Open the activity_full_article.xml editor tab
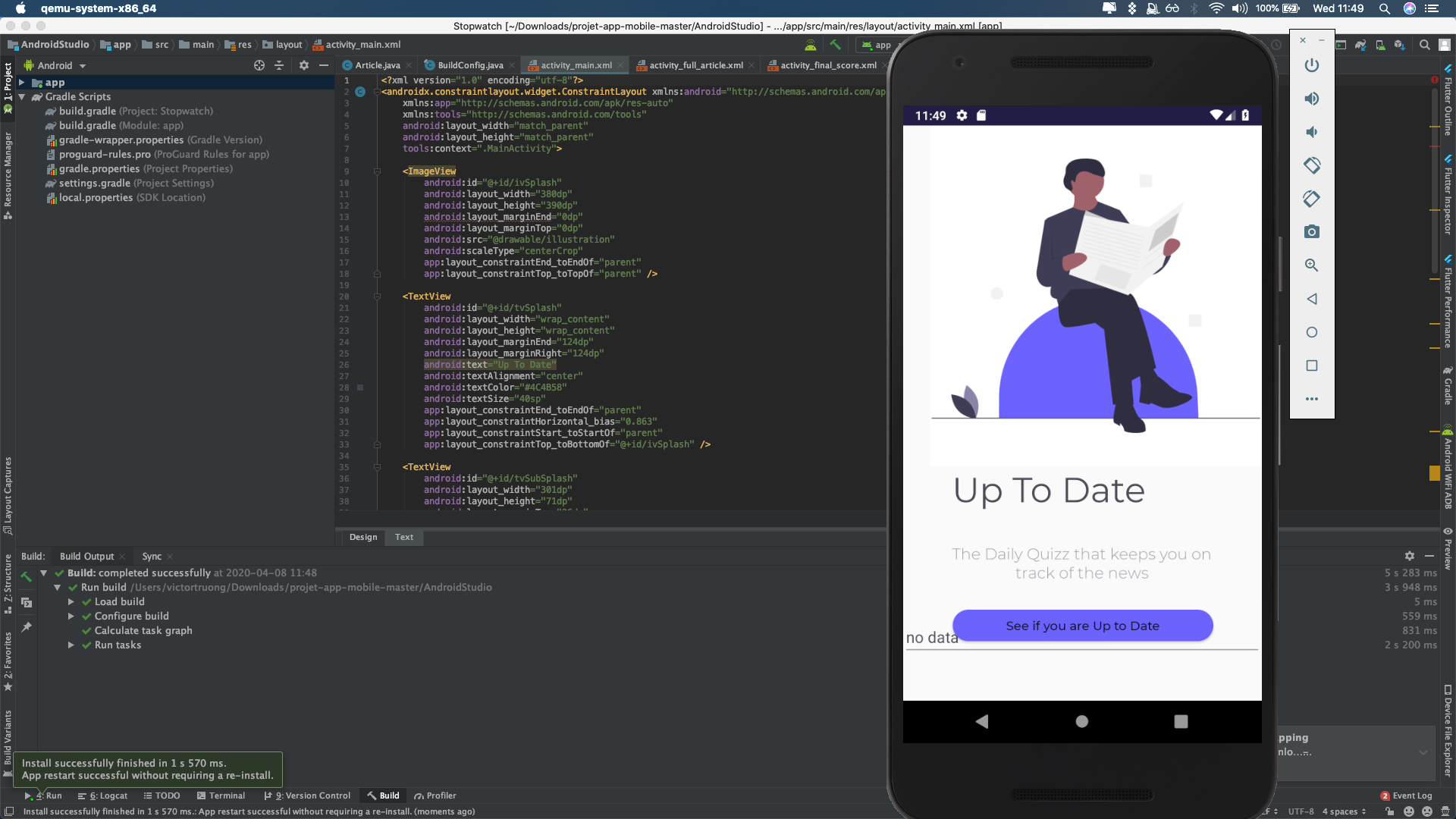 coord(695,65)
